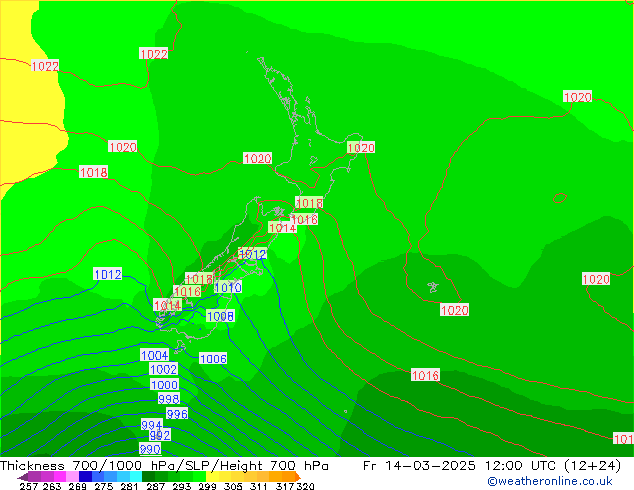Click the blue '1006' isobar label
634x490 pixels.
(x=213, y=359)
